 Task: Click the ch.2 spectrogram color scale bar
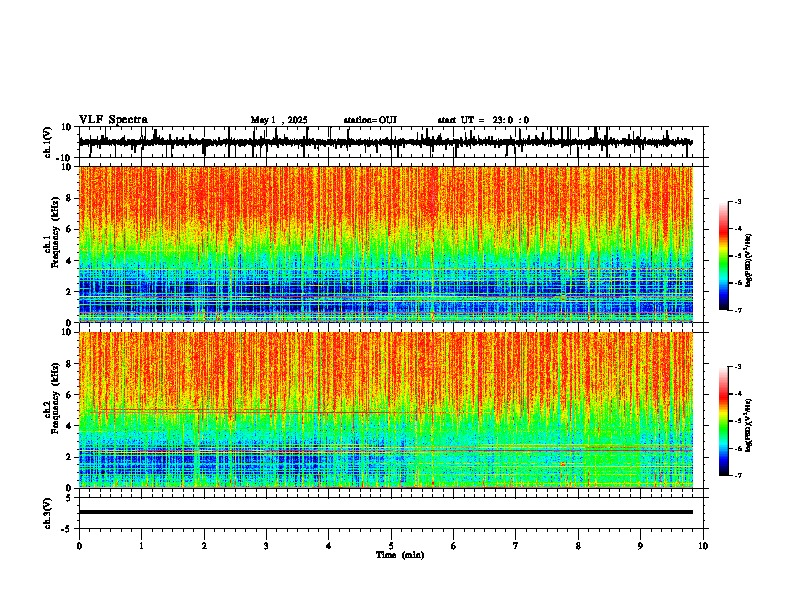tap(723, 421)
